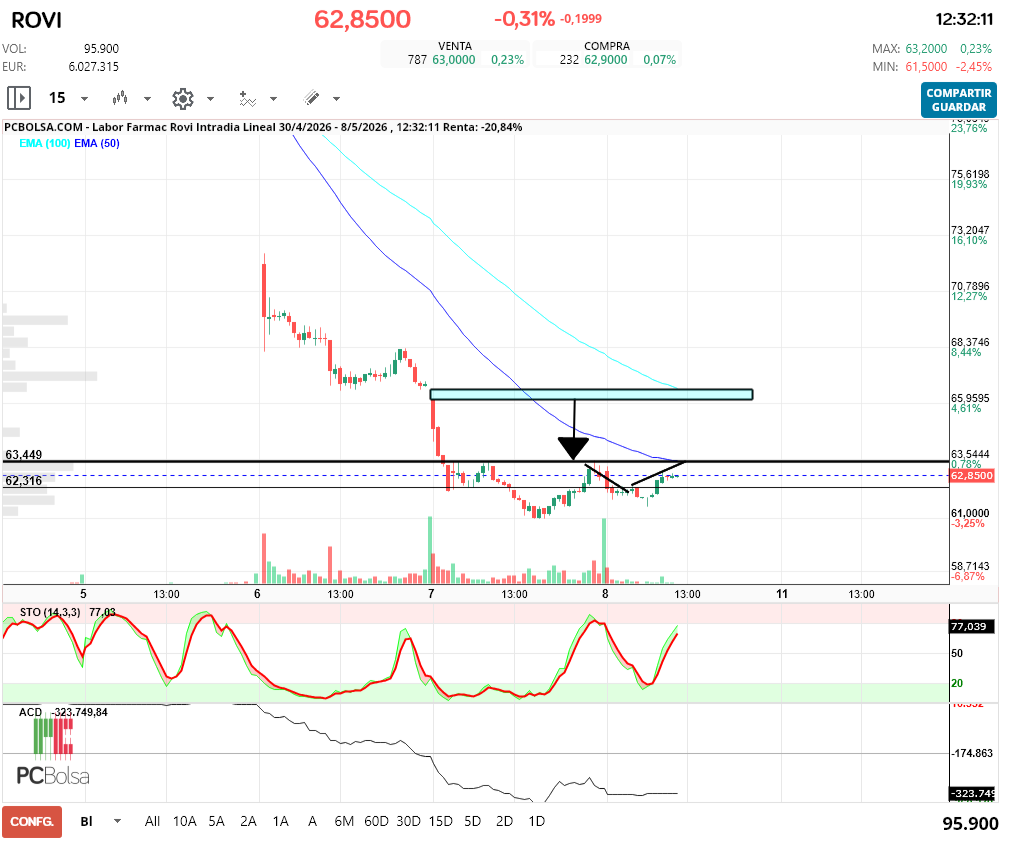Select the 6M time range
1012x843 pixels.
[344, 821]
